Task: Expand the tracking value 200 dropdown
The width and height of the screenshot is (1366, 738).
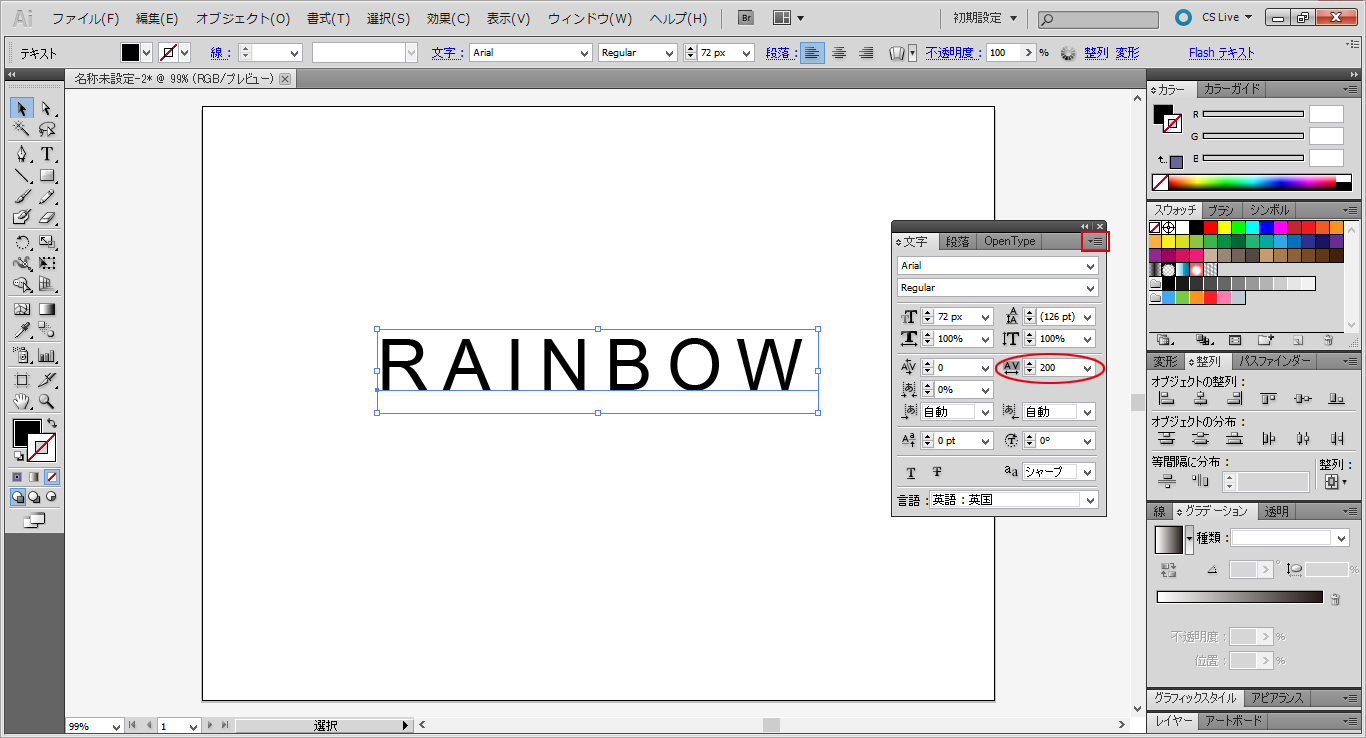Action: click(x=1088, y=368)
